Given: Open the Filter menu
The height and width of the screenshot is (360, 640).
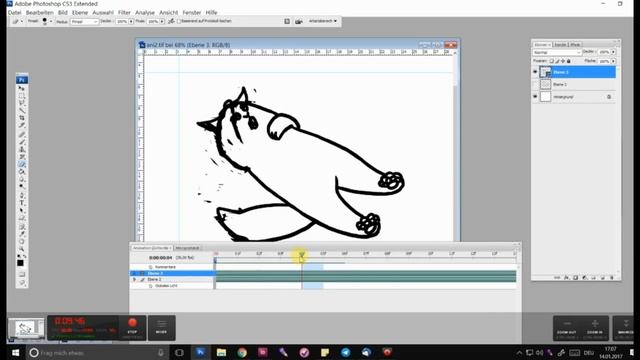Looking at the screenshot, I should tap(124, 13).
